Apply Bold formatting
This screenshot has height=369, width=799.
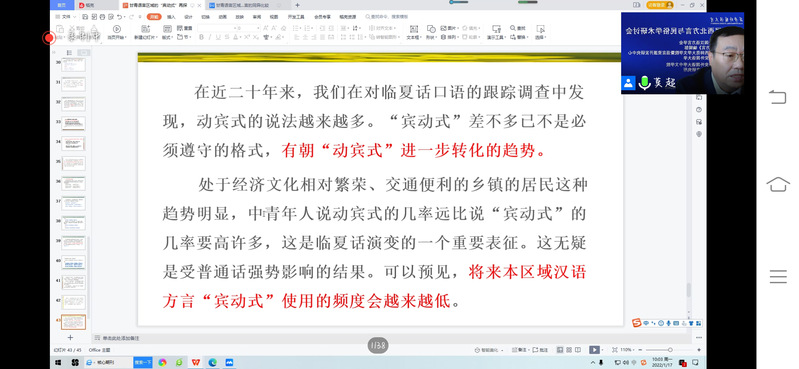(x=202, y=37)
